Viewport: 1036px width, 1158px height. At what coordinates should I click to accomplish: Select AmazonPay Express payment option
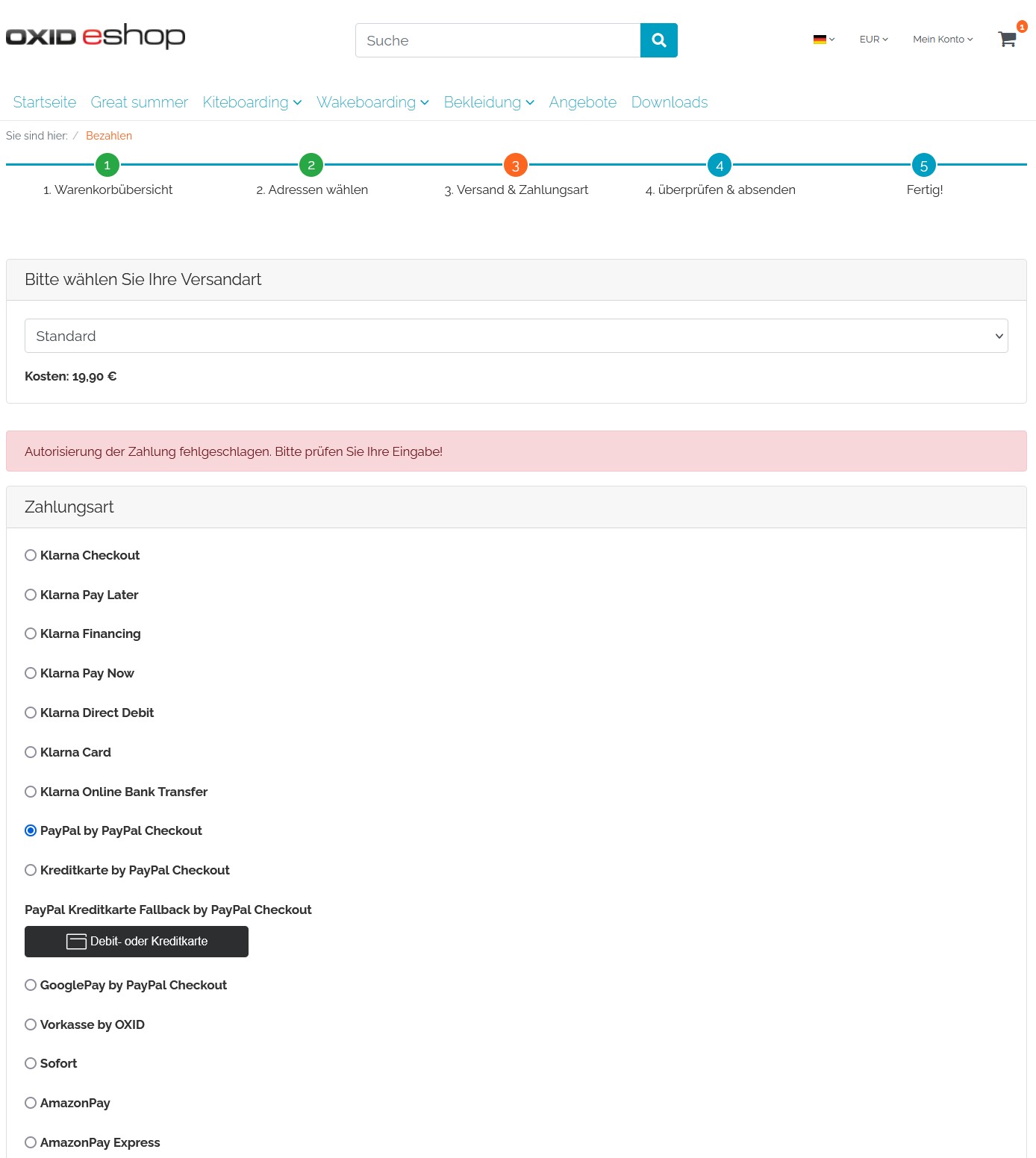tap(31, 1142)
